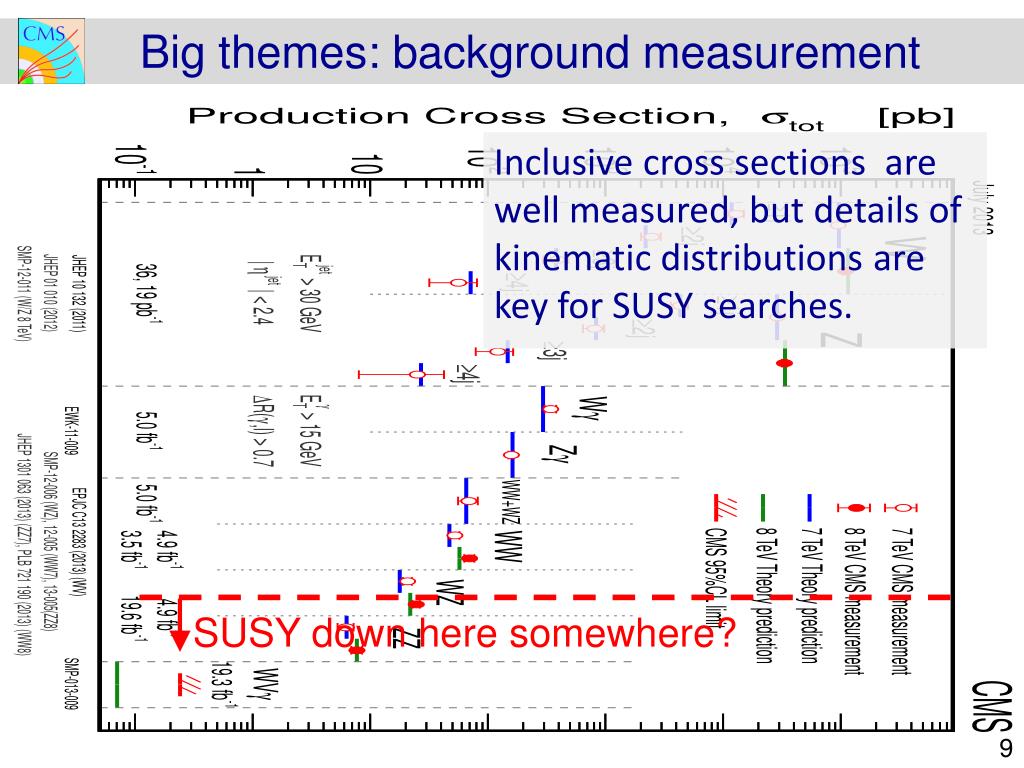Click the 'Zγ' process label

click(560, 453)
